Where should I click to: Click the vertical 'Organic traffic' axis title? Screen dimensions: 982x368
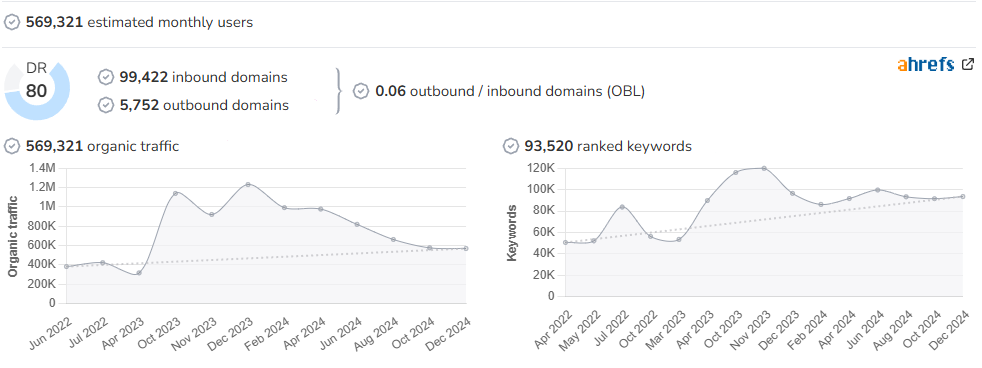tap(13, 237)
